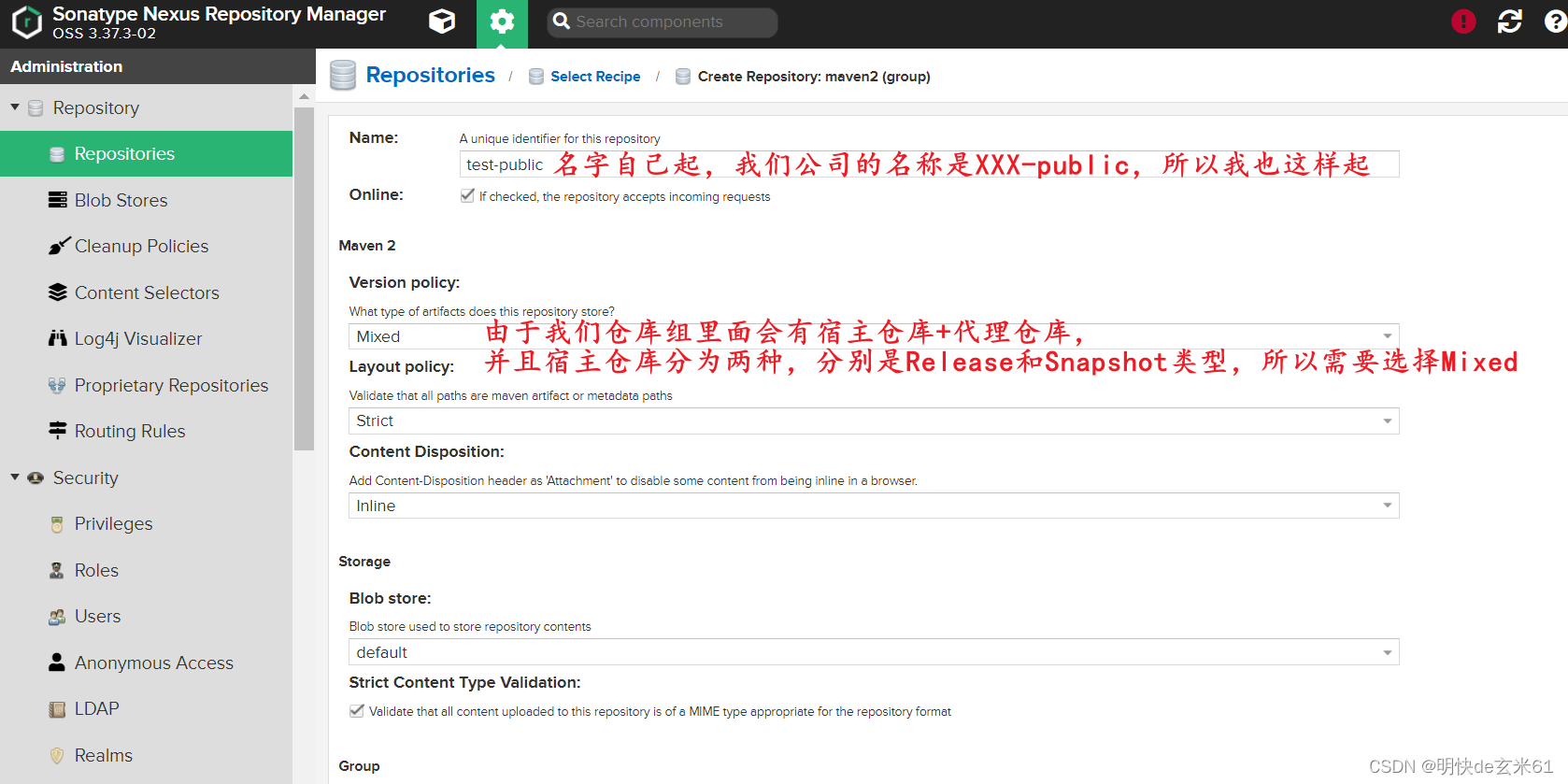
Task: Click the Anonymous Access person icon
Action: point(57,663)
